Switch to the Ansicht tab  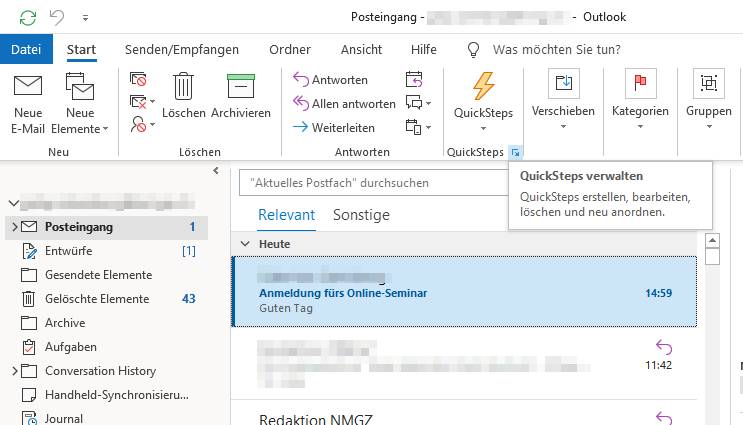[x=361, y=49]
